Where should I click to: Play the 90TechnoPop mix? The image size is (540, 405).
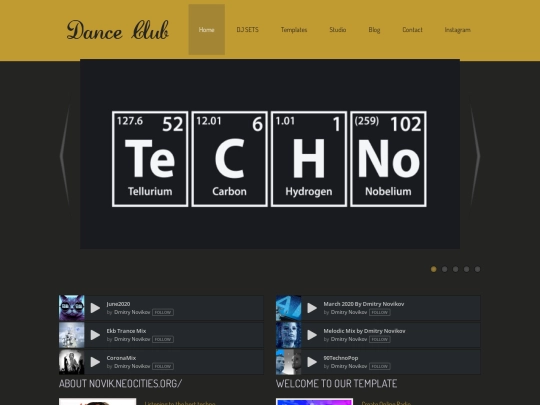point(312,362)
